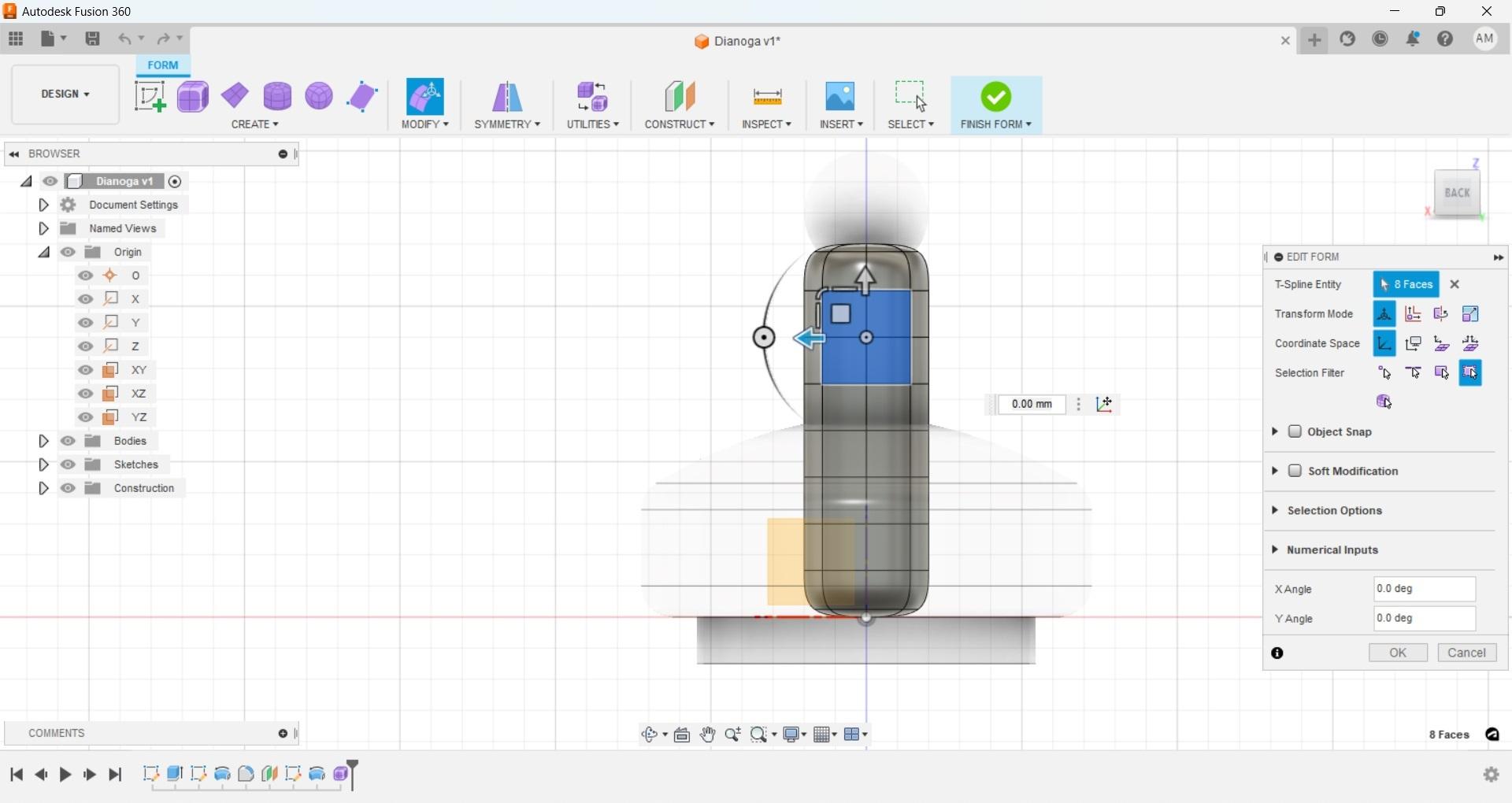Hide the Bodies folder in the browser
This screenshot has height=803, width=1512.
click(69, 441)
